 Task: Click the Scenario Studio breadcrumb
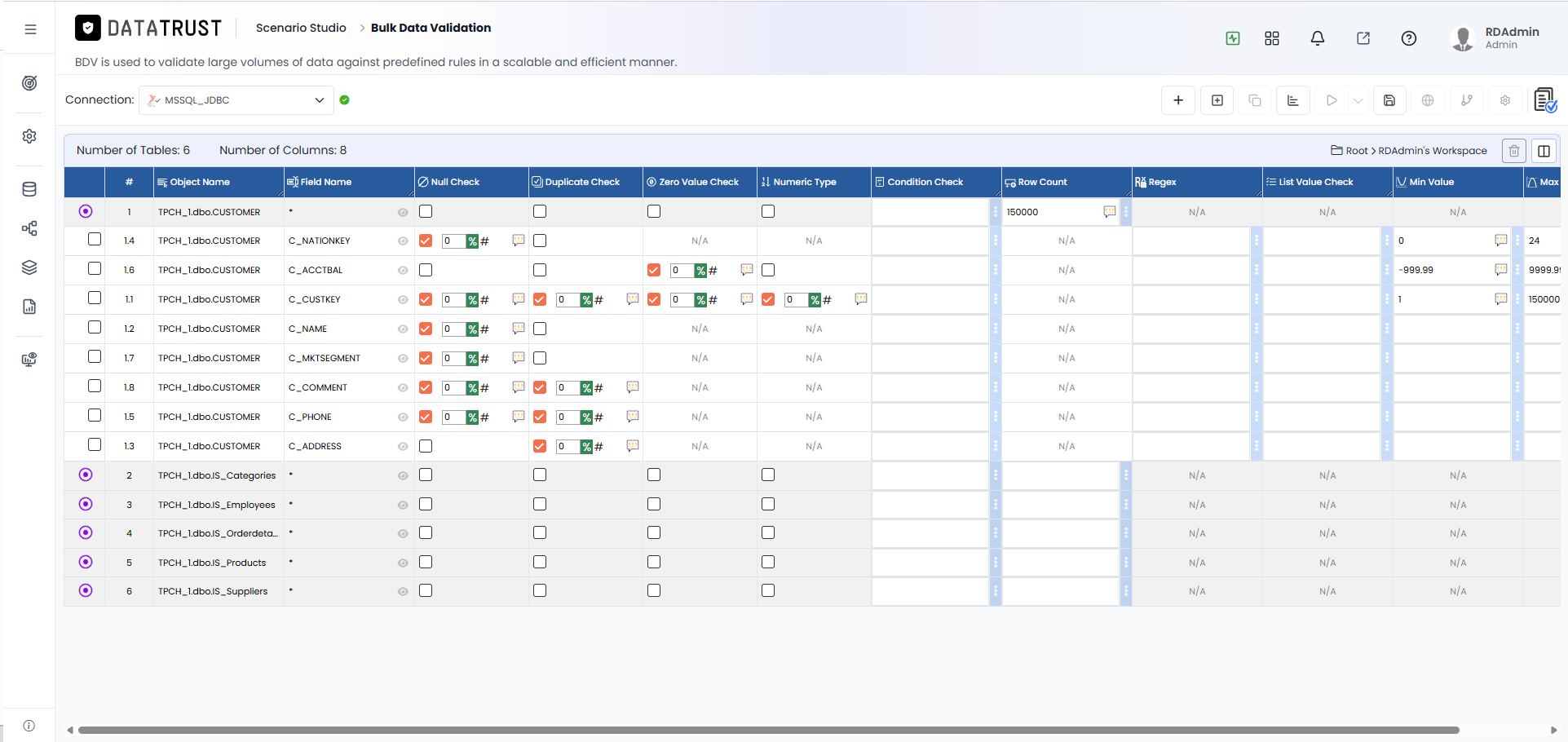(x=301, y=28)
